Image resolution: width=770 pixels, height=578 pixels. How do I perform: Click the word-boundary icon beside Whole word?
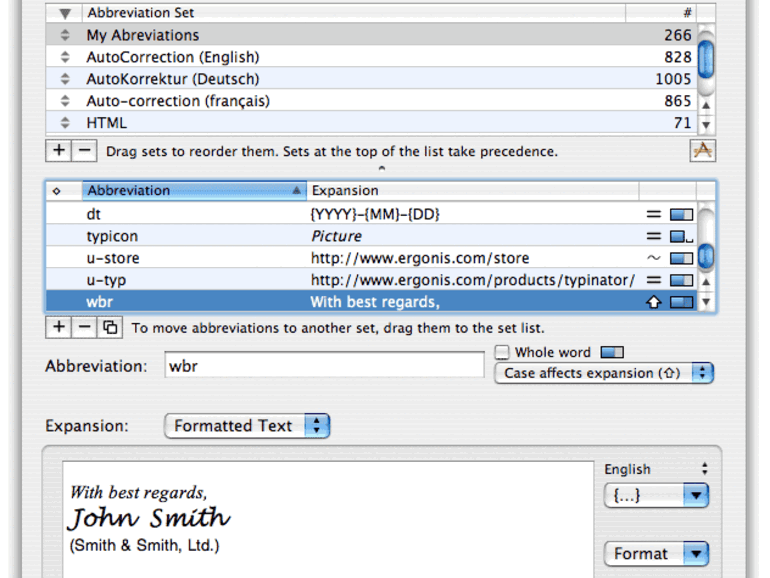tap(612, 352)
